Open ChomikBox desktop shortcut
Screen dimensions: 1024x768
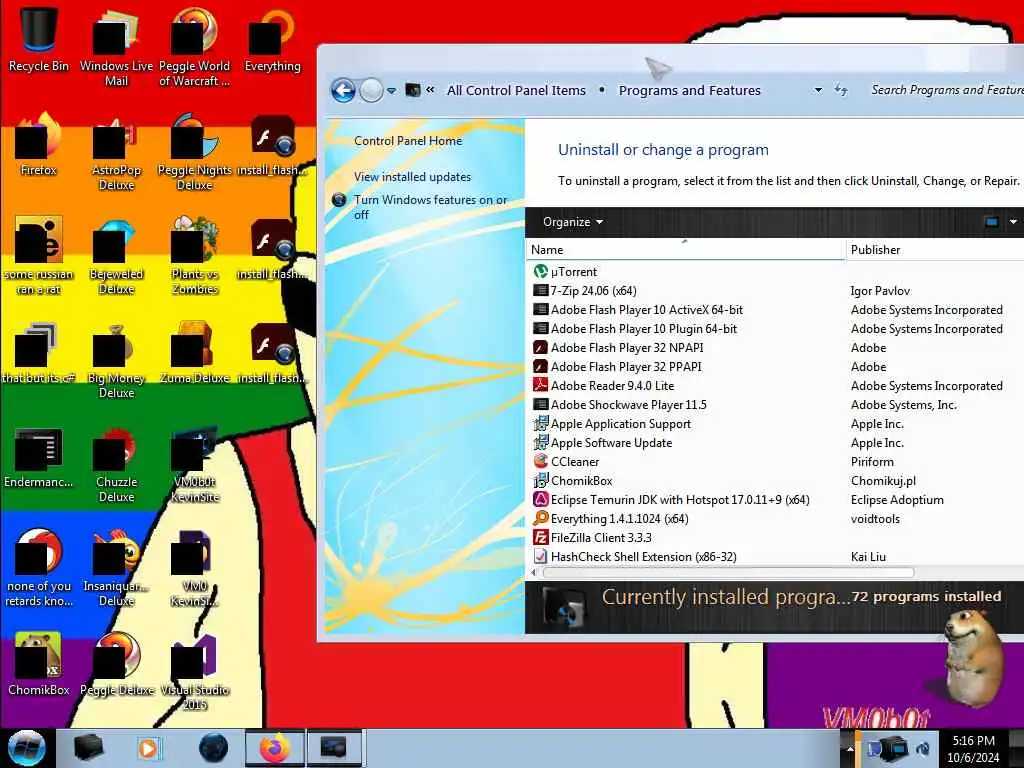(38, 665)
